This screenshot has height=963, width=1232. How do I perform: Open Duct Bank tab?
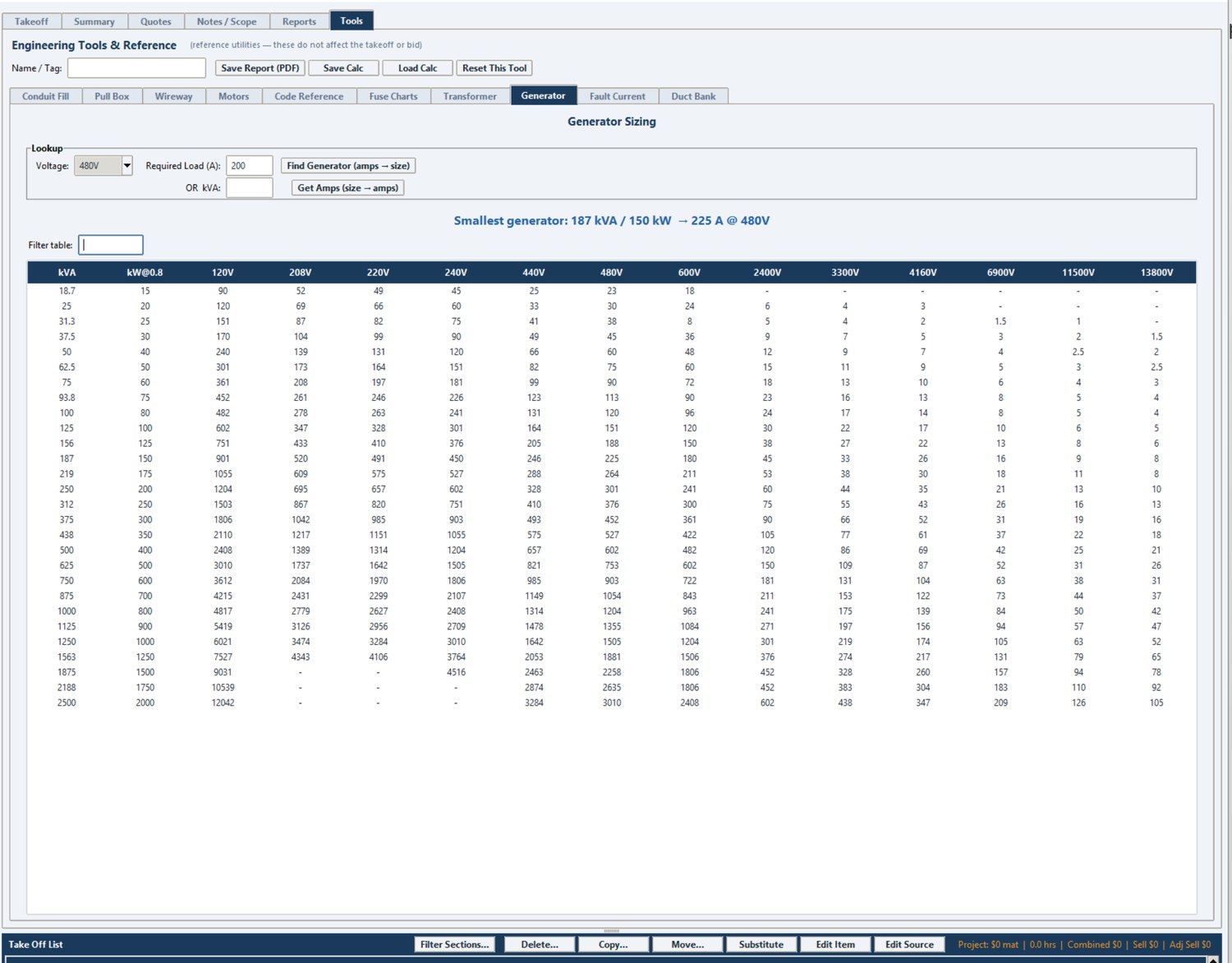[x=693, y=96]
